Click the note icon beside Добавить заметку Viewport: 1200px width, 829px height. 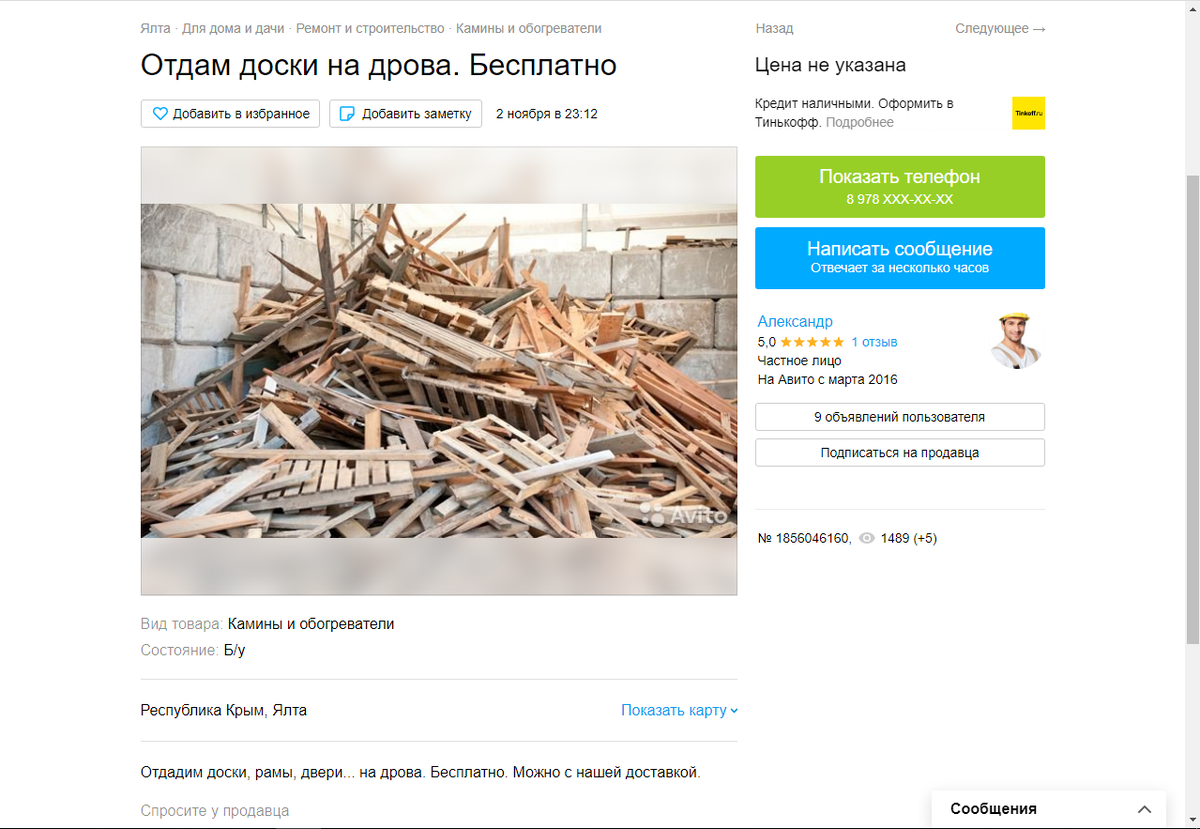[x=348, y=114]
